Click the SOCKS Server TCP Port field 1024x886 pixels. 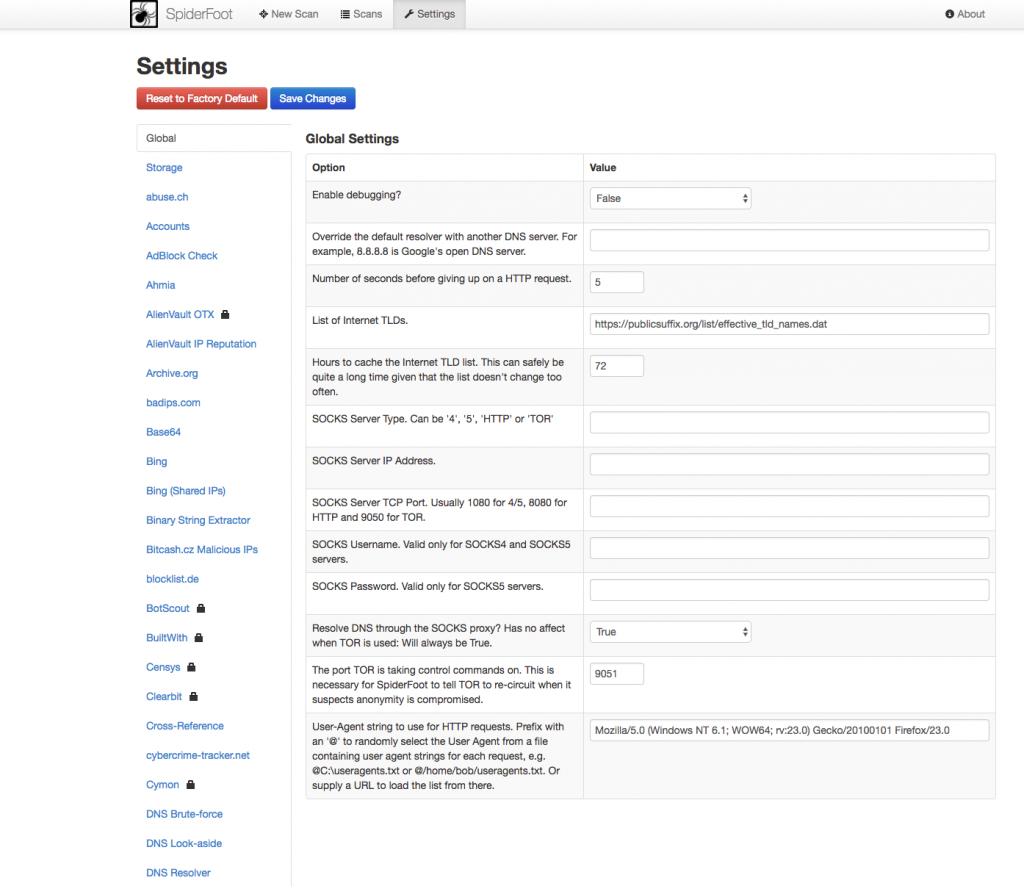pos(789,506)
